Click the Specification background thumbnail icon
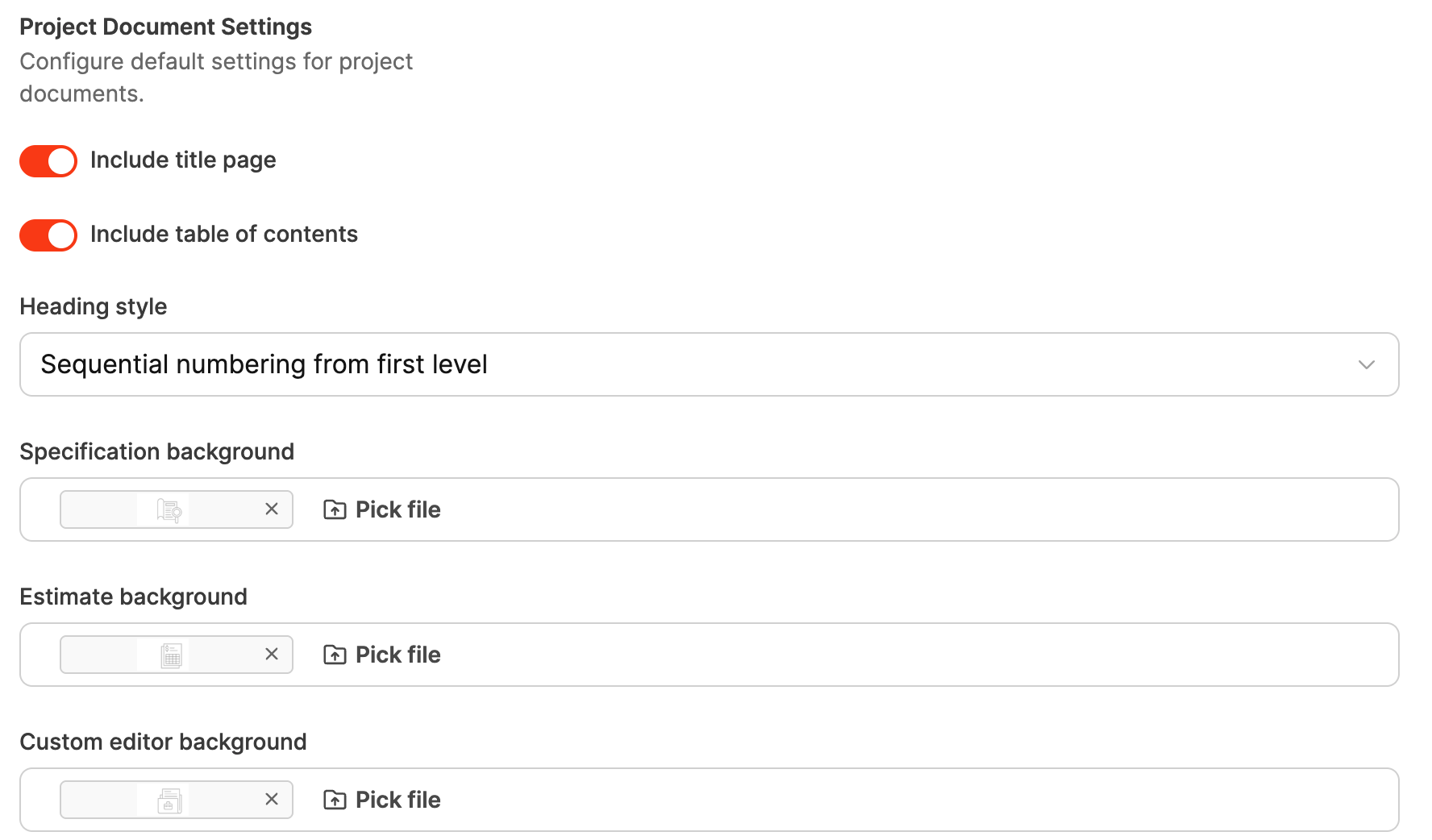 tap(169, 509)
